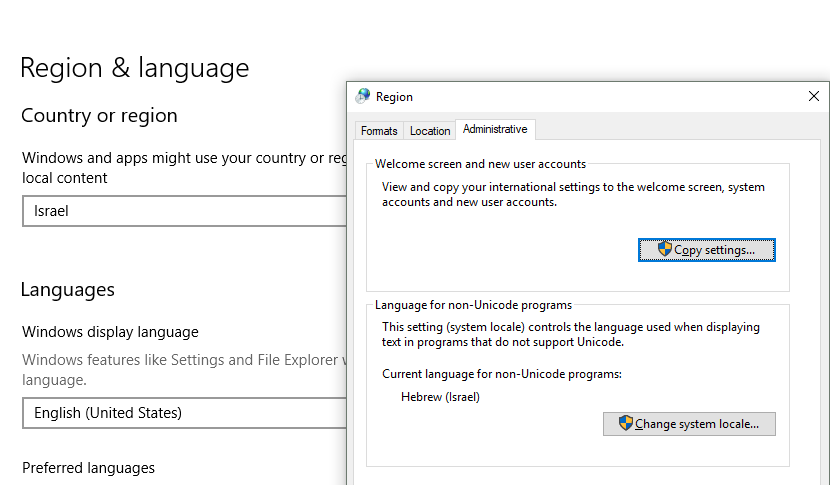Click the Windows display language label
830x485 pixels.
110,332
